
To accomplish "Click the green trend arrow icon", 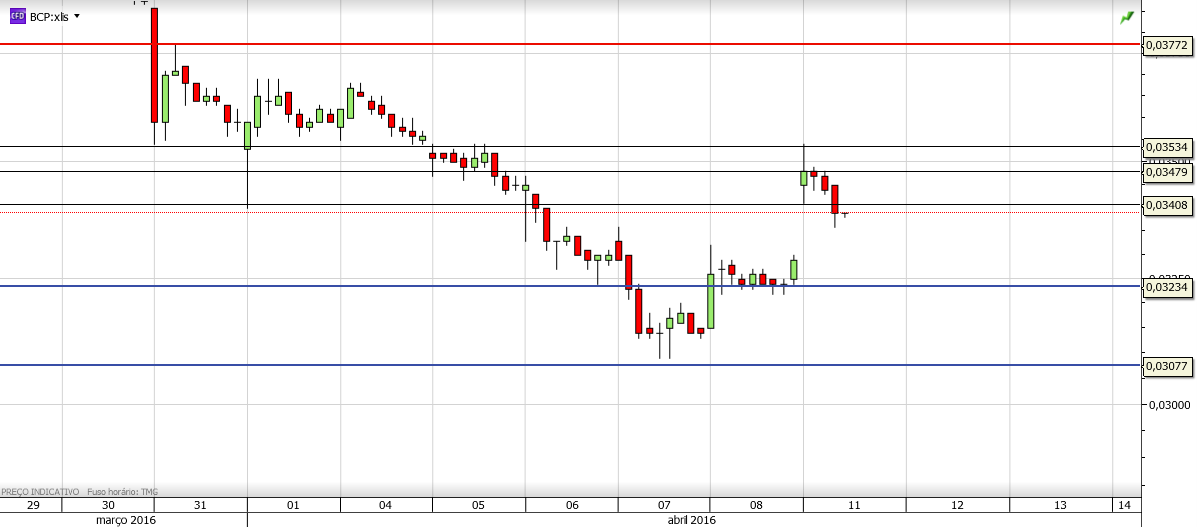I will pos(1127,17).
